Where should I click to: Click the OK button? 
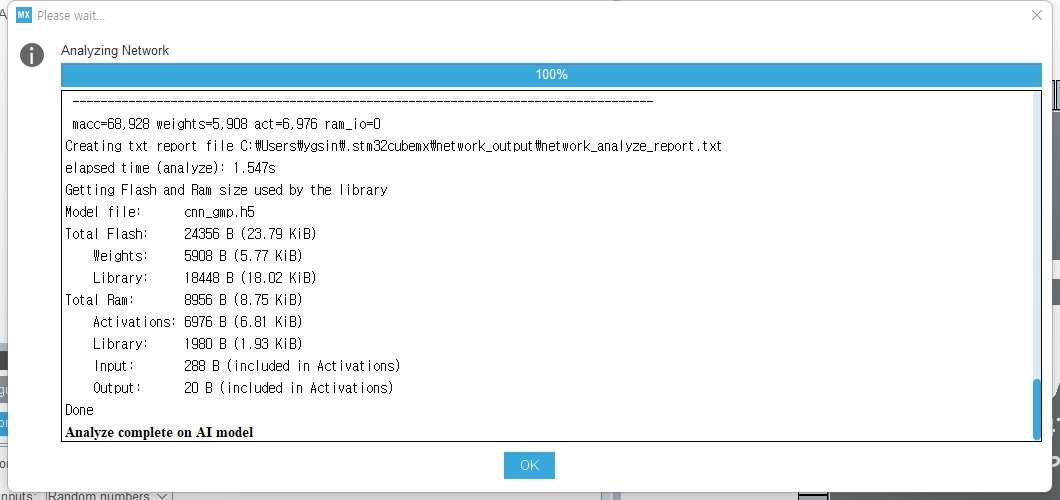point(529,465)
